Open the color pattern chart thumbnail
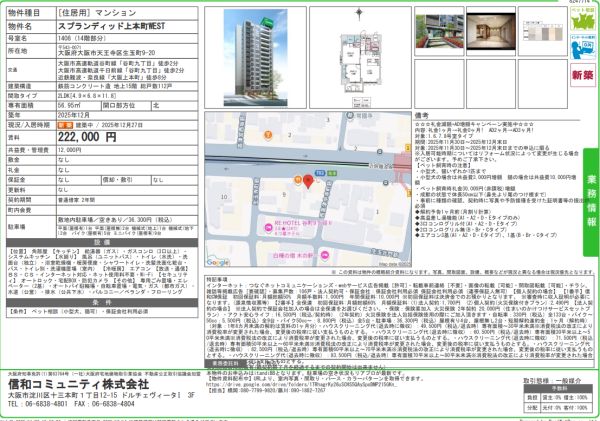600x421 pixels. tap(543, 31)
